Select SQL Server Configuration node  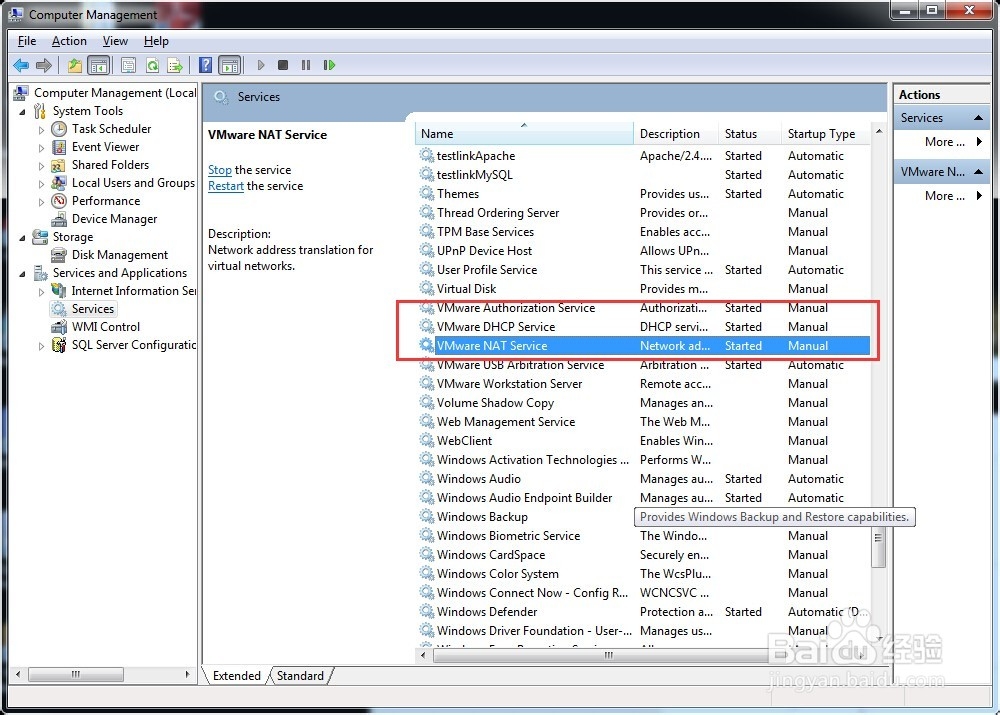click(x=133, y=345)
